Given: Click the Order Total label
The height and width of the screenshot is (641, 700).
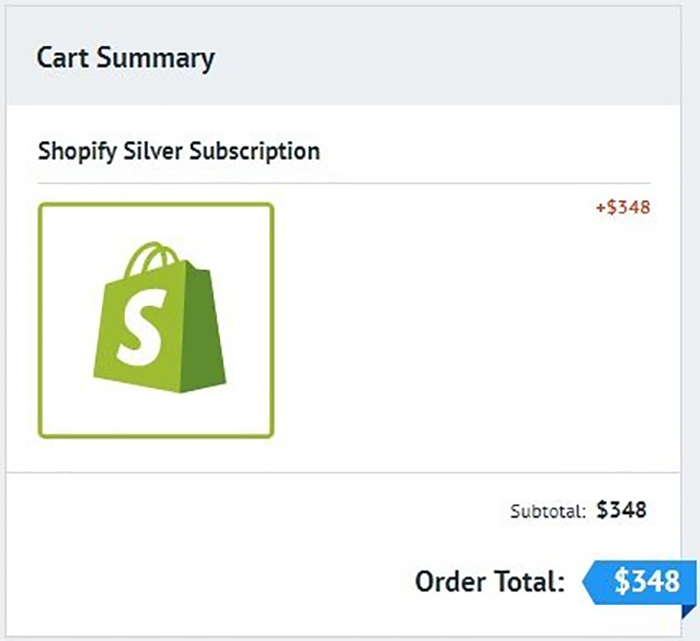Looking at the screenshot, I should click(490, 582).
